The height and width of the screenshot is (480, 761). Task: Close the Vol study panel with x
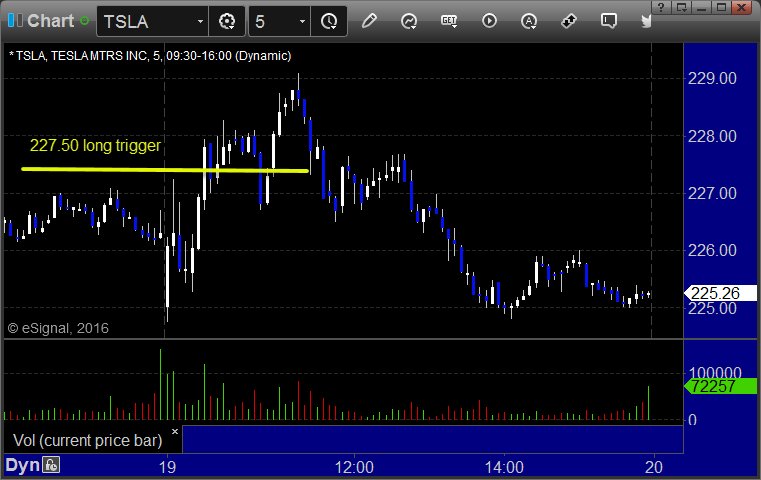click(x=175, y=431)
